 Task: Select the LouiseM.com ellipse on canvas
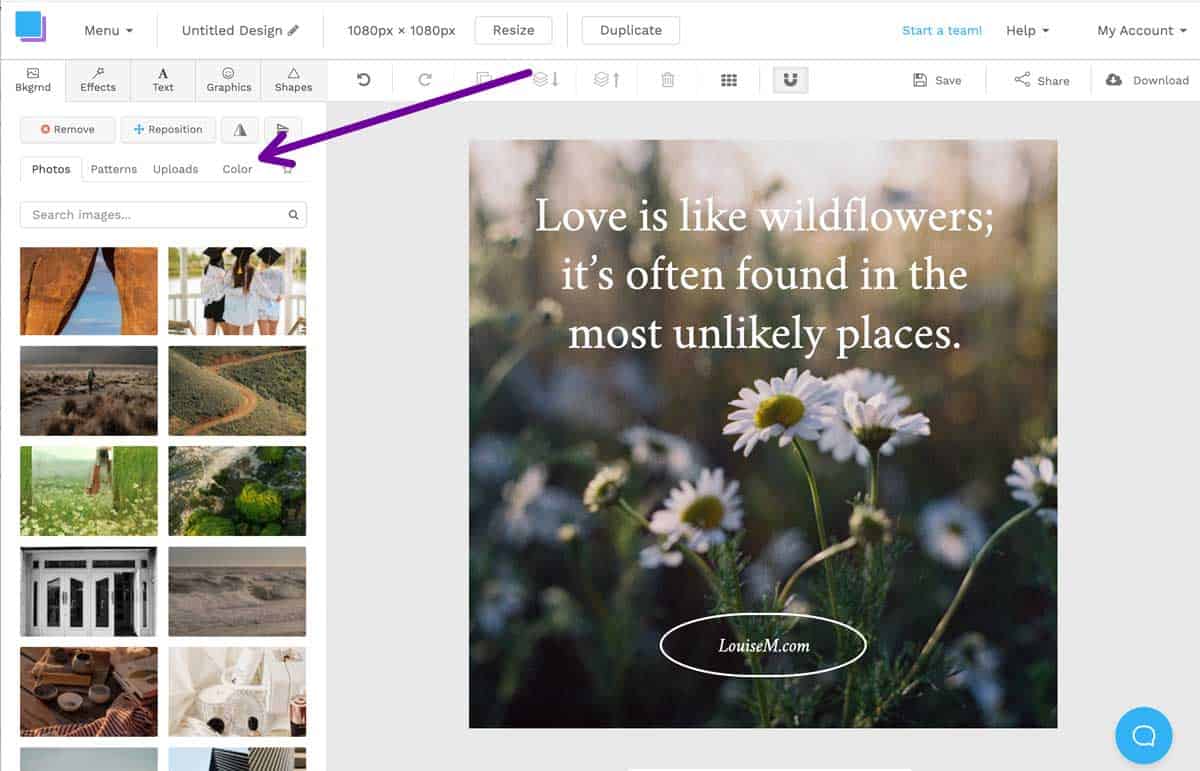(x=763, y=645)
